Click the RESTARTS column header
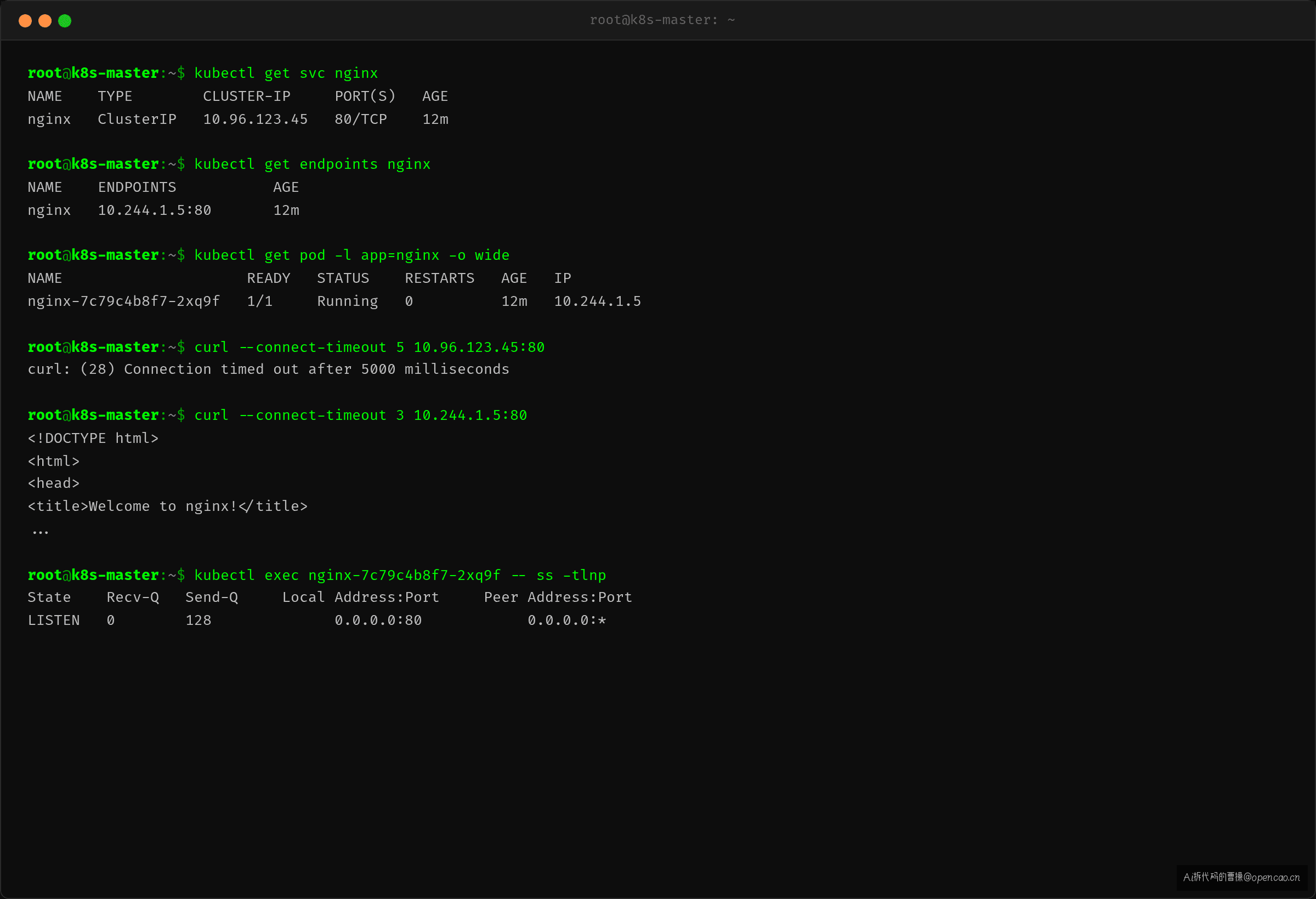This screenshot has width=1316, height=899. (x=439, y=278)
